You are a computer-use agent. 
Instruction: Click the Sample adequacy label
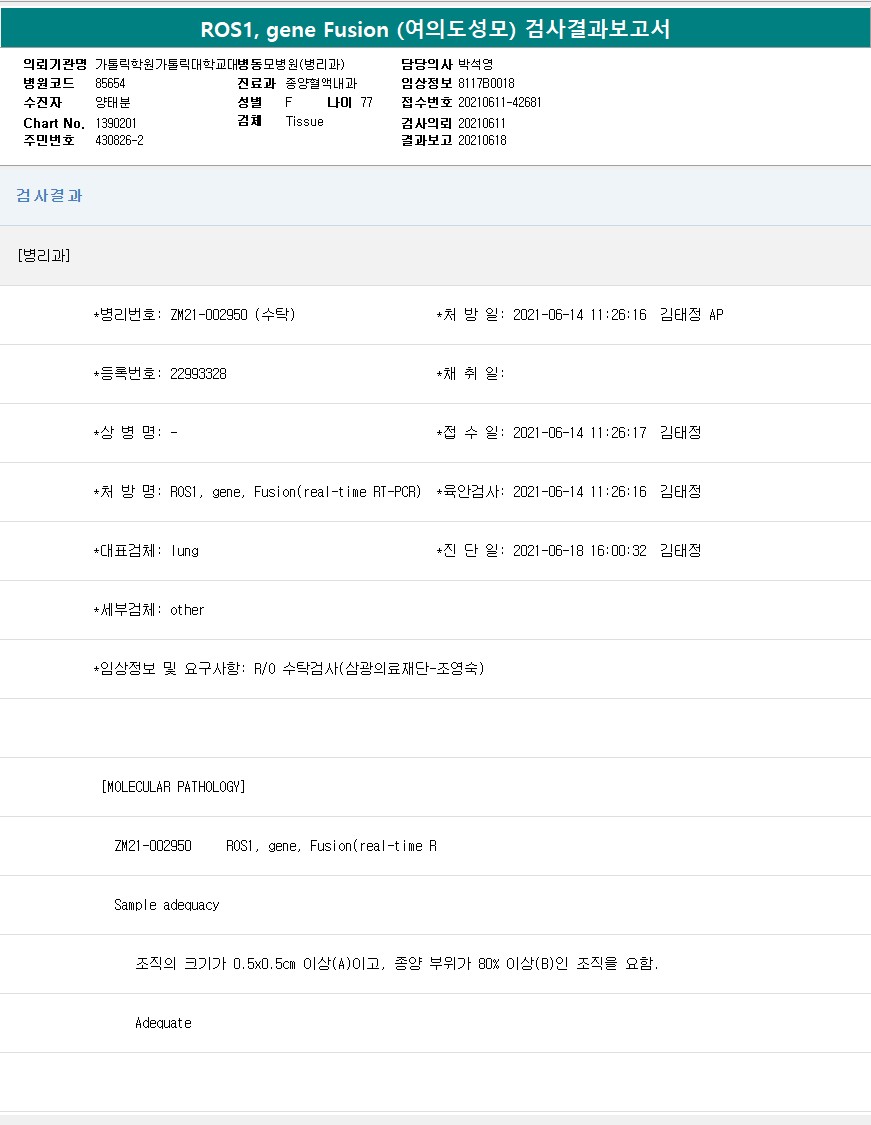coord(166,905)
